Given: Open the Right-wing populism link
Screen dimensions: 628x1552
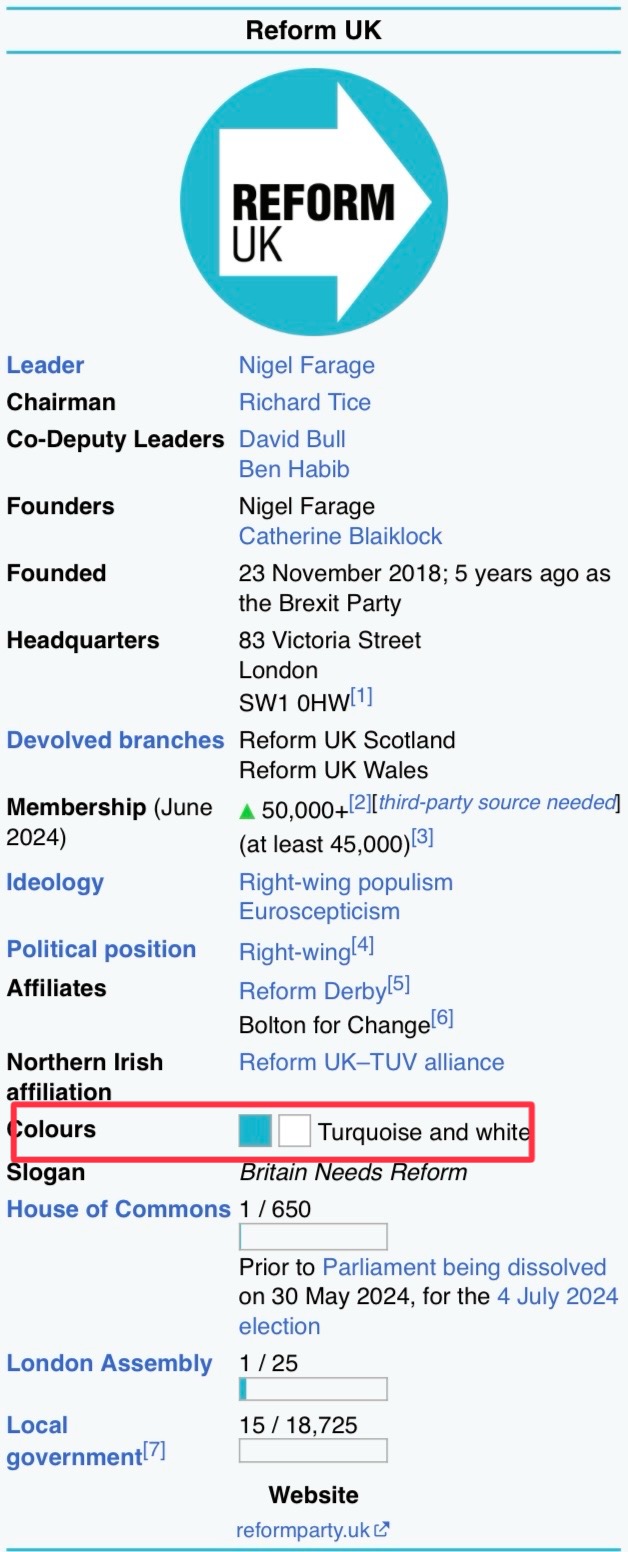Looking at the screenshot, I should [x=345, y=882].
